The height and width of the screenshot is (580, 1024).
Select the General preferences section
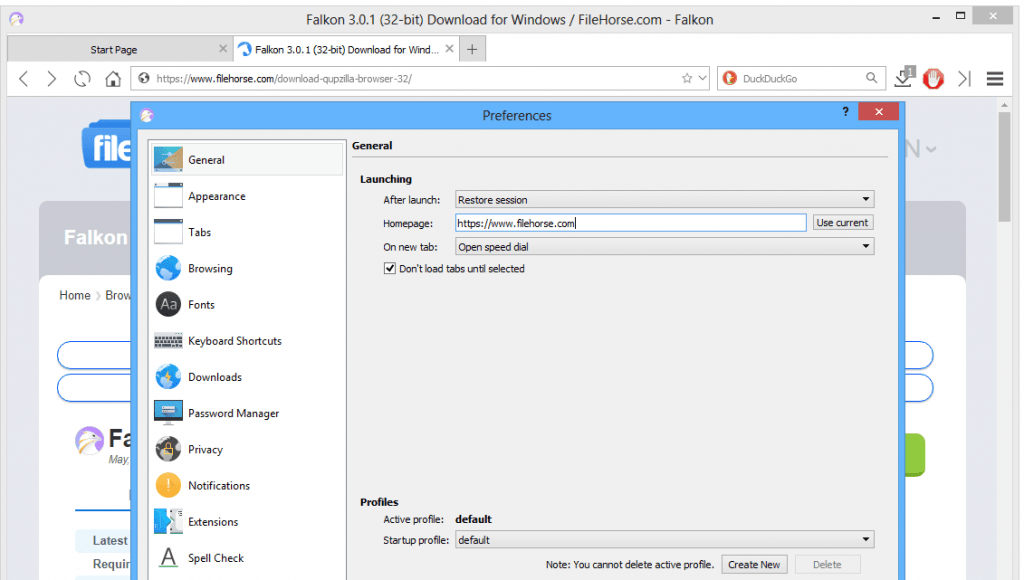(248, 159)
